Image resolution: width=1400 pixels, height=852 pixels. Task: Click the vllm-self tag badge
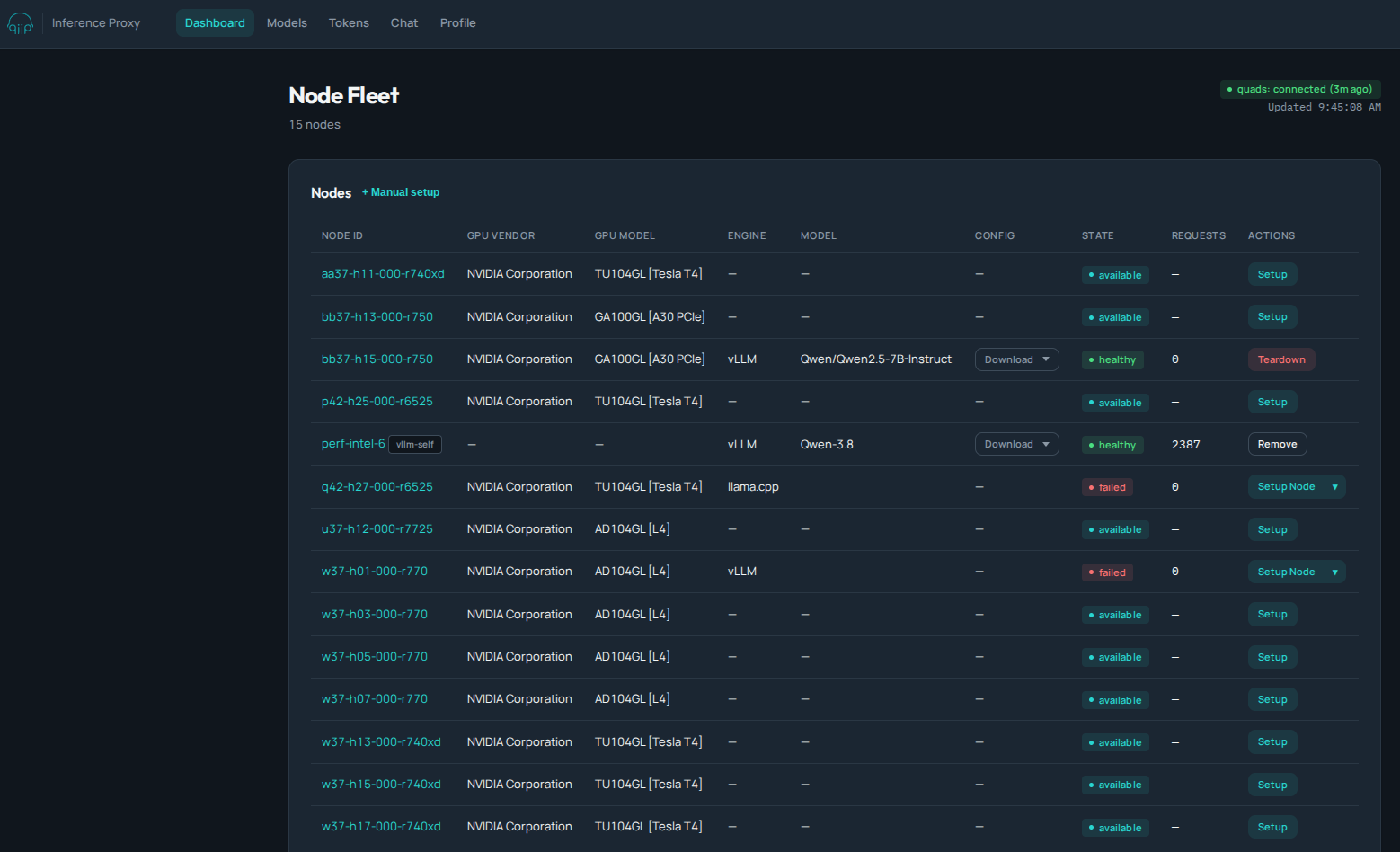tap(415, 445)
